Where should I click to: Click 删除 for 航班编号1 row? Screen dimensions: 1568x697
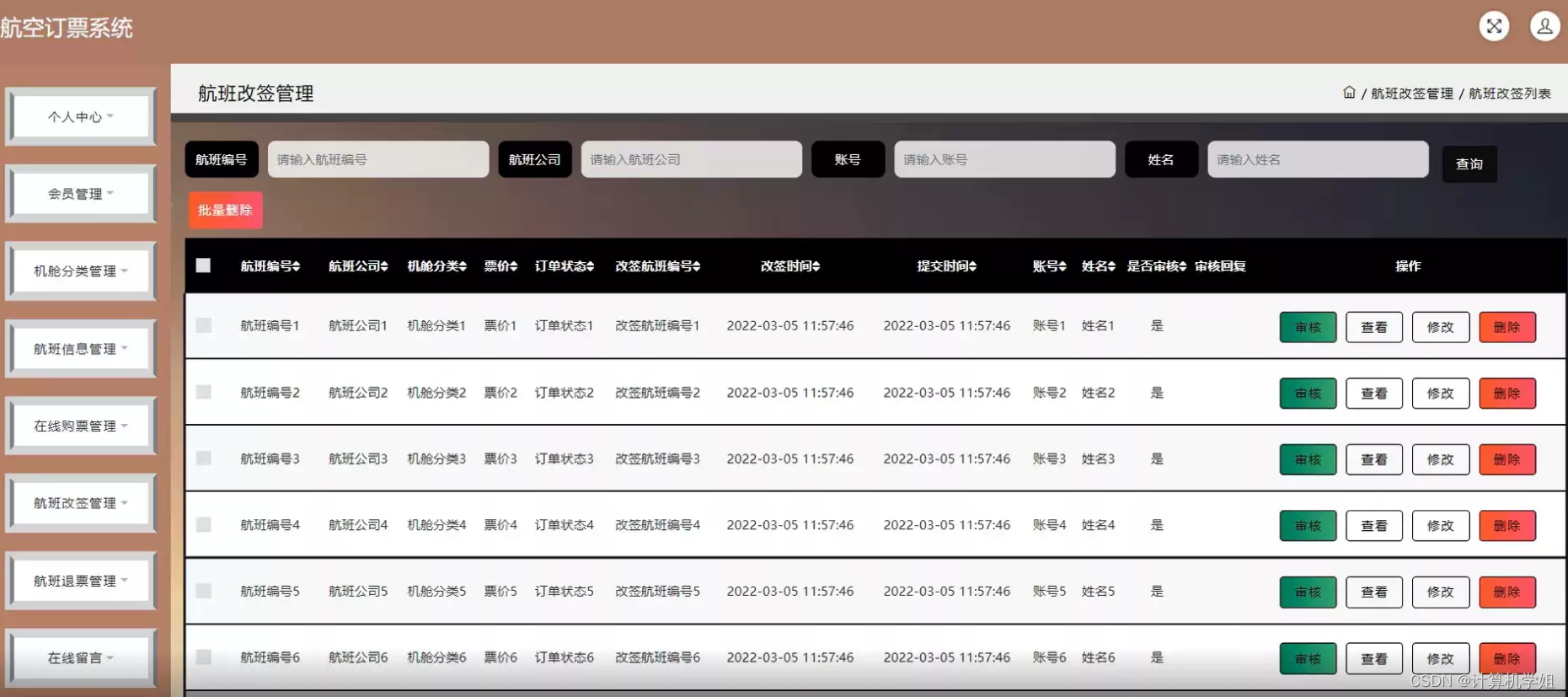(x=1507, y=327)
